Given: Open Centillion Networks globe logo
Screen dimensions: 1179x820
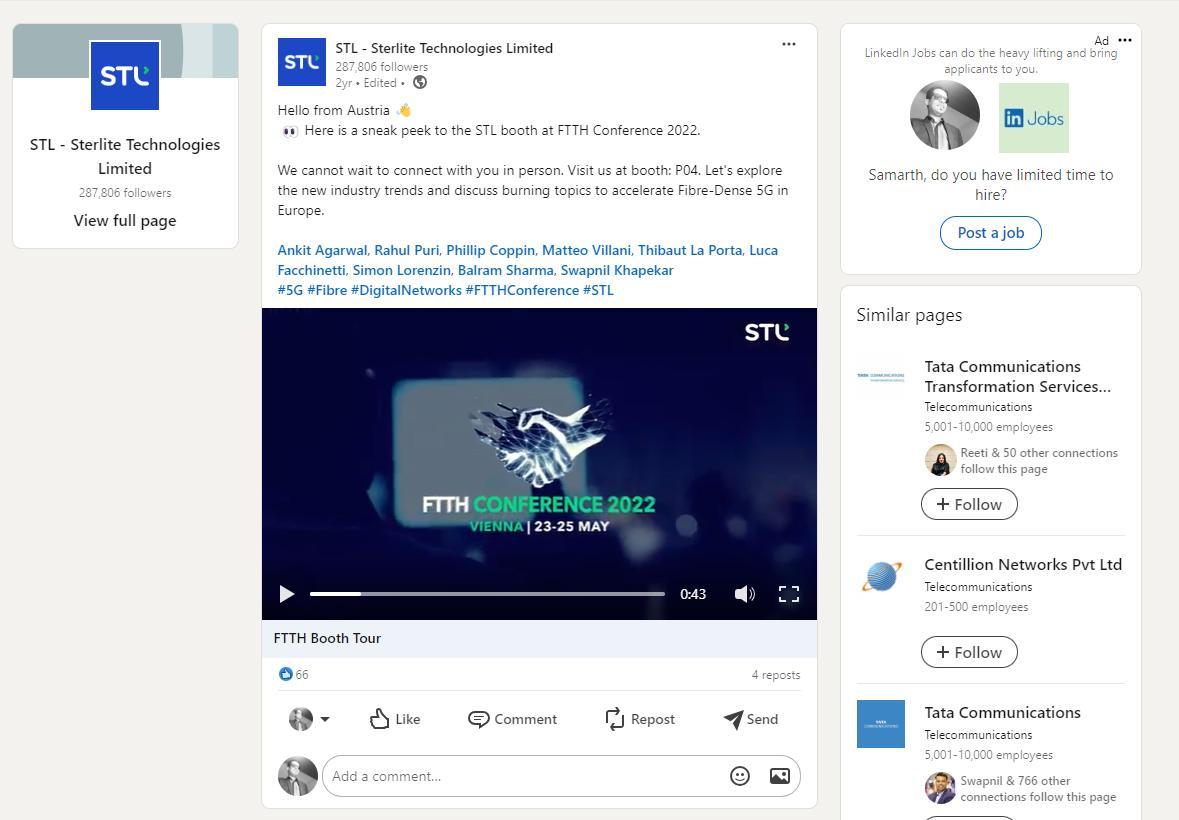Looking at the screenshot, I should (x=881, y=576).
